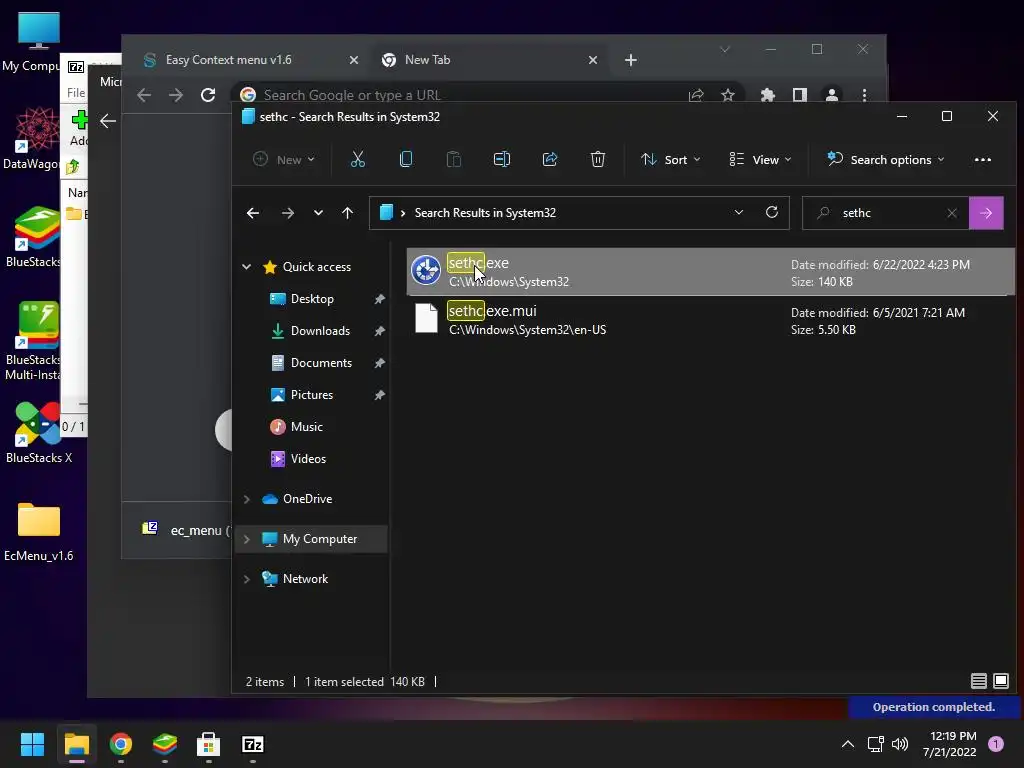Open recent locations dropdown arrow
The image size is (1024, 768).
click(x=318, y=213)
